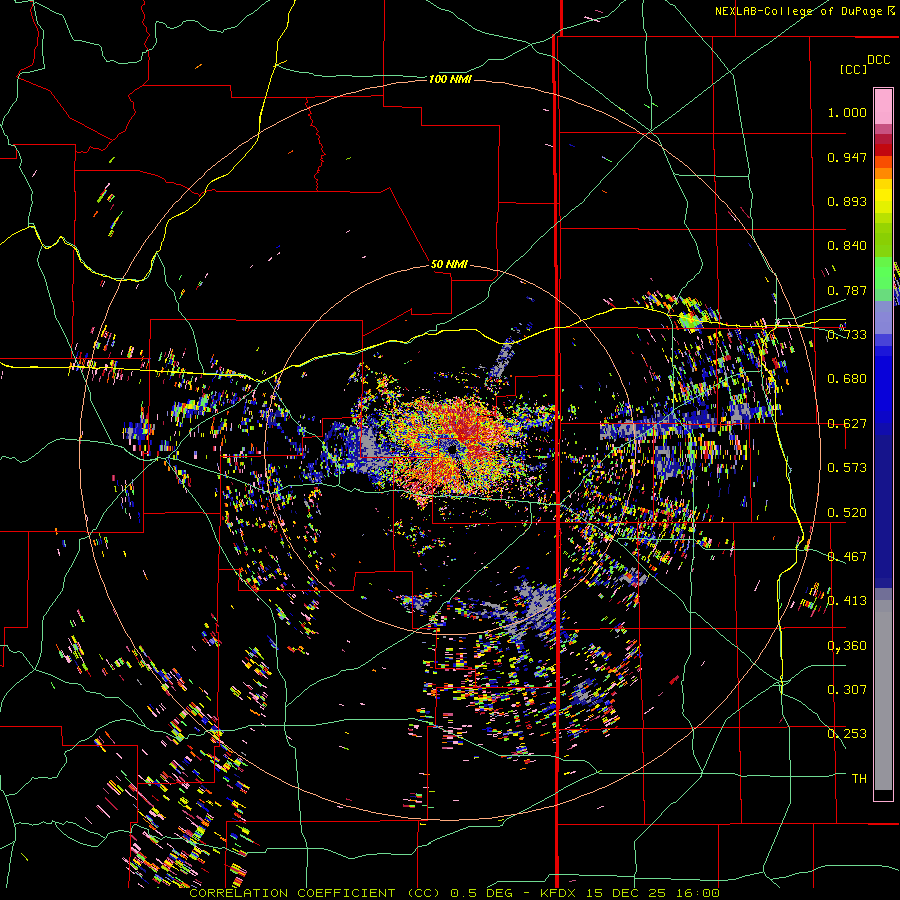Click the "TH" threshold label on the scale
Viewport: 900px width, 900px height.
click(x=859, y=779)
